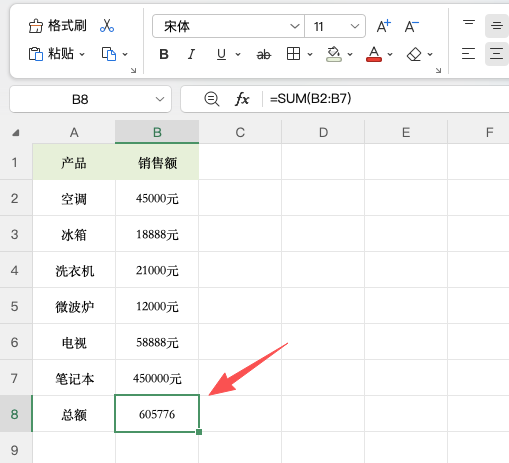This screenshot has width=509, height=463.
Task: Click the cell 空调
Action: pyautogui.click(x=74, y=198)
